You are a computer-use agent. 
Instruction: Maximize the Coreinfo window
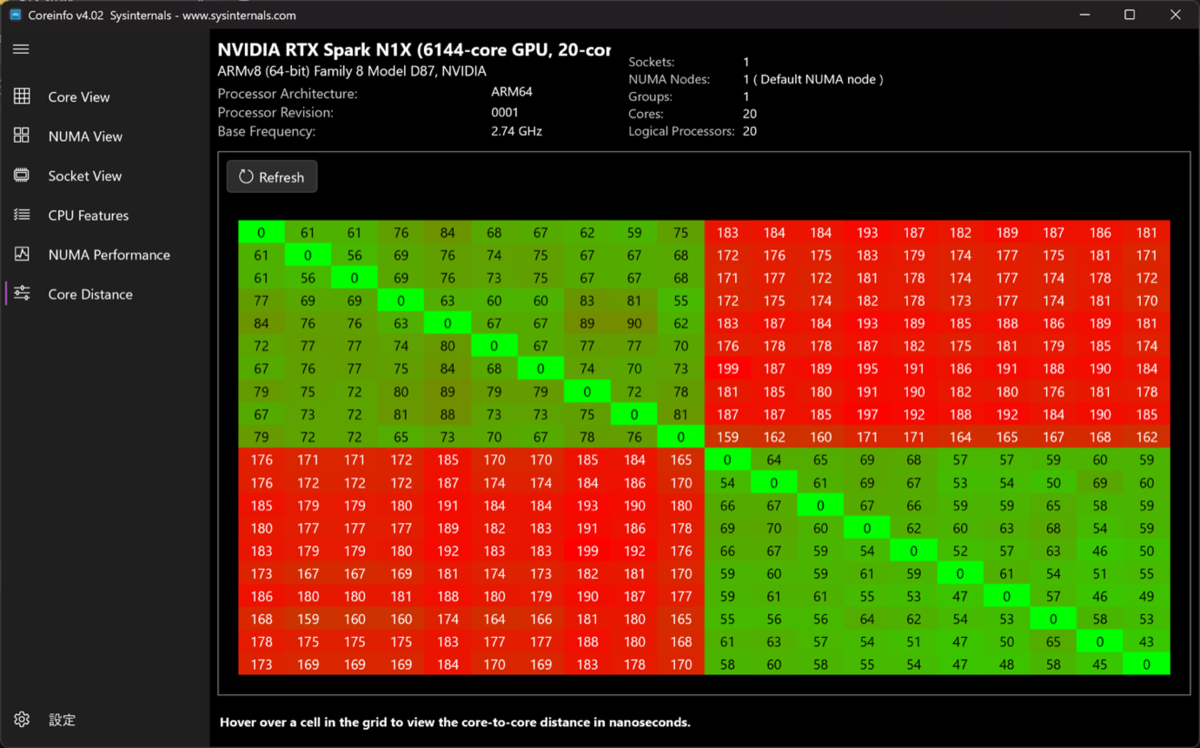pyautogui.click(x=1130, y=15)
